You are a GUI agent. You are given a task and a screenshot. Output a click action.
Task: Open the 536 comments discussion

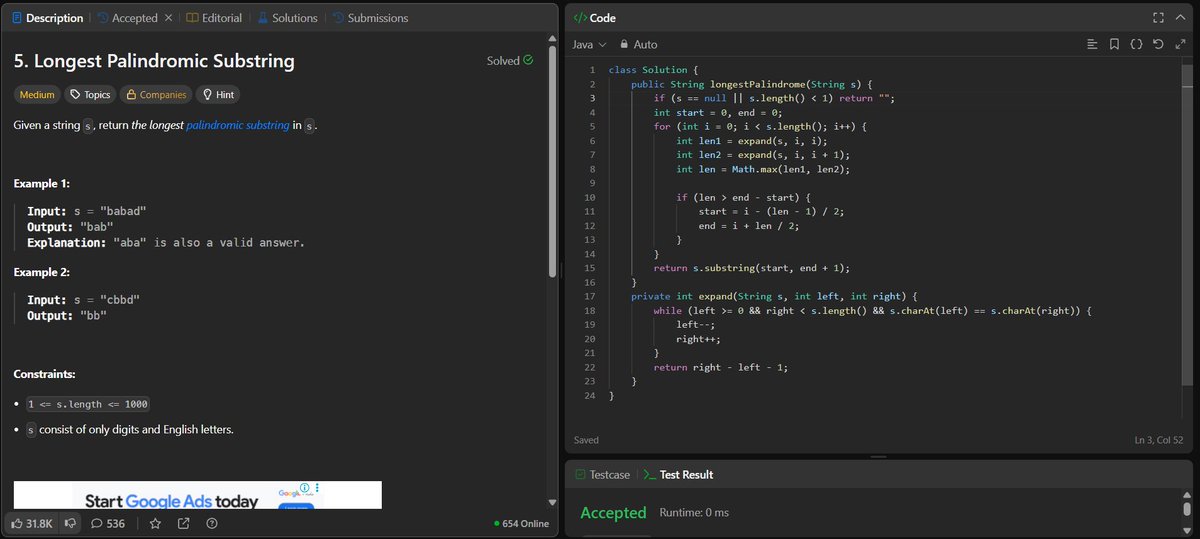[108, 523]
